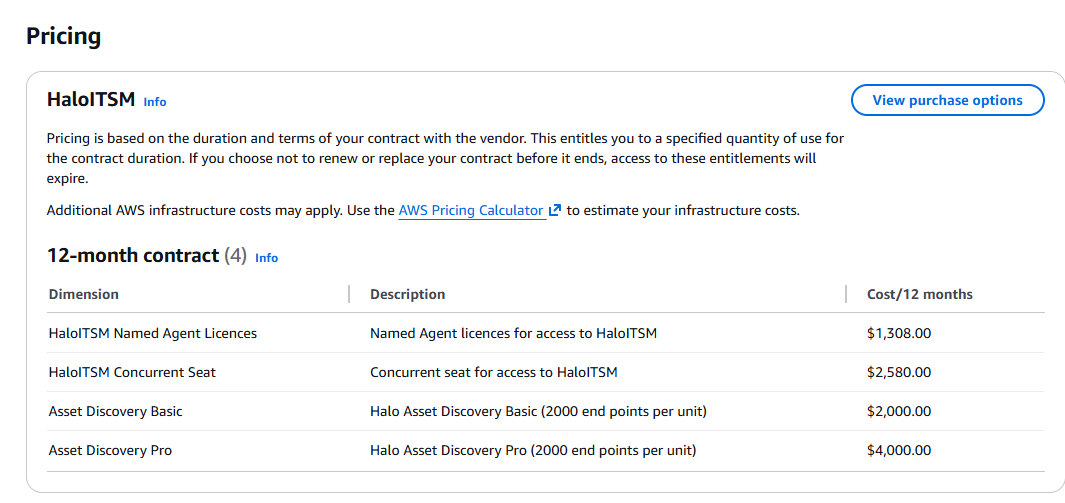Viewport: 1065px width, 503px height.
Task: Click 'Concurrent seat for access to HaloITSM' description
Action: click(x=494, y=372)
